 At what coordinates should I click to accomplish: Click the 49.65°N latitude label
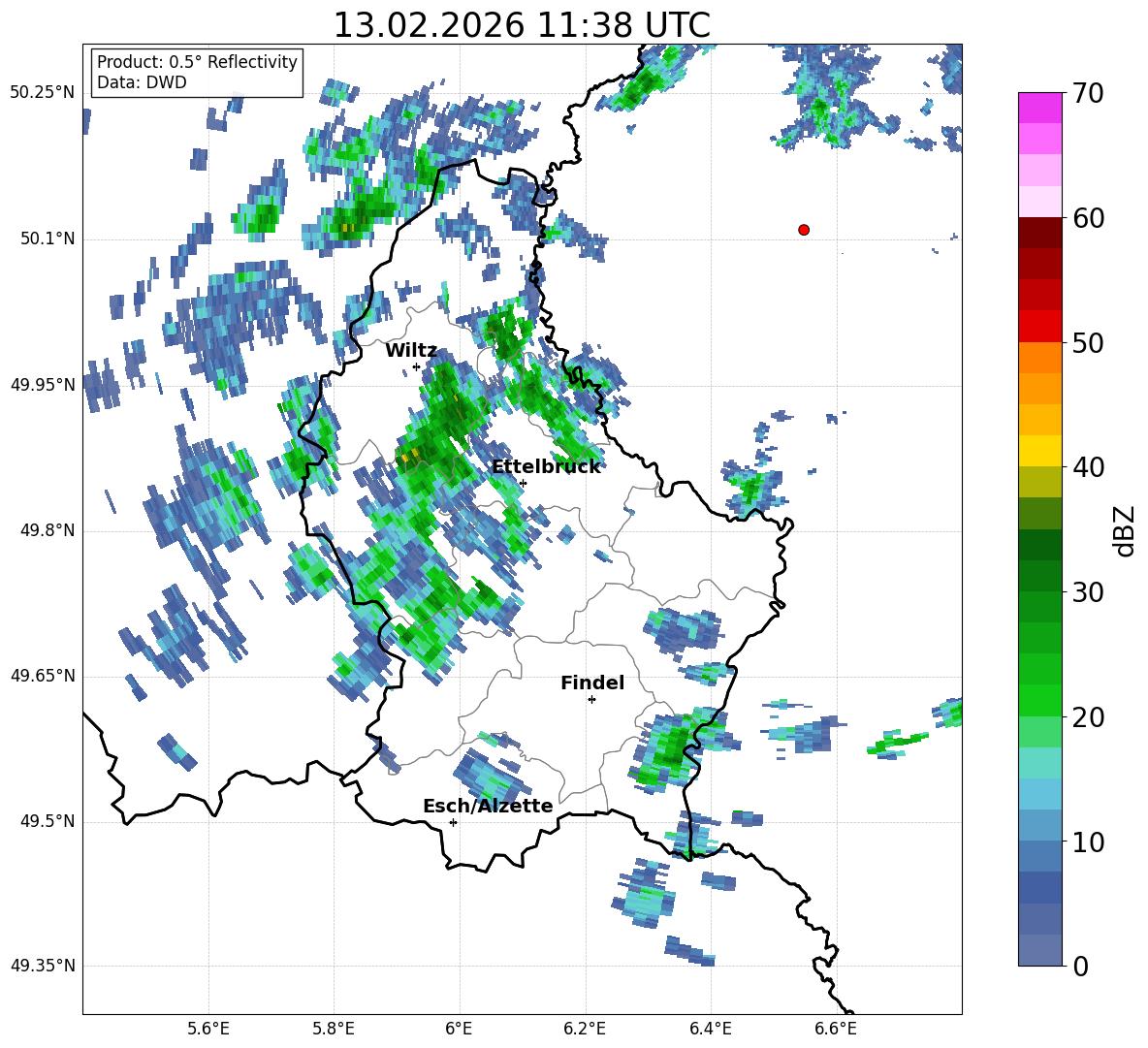pos(43,675)
